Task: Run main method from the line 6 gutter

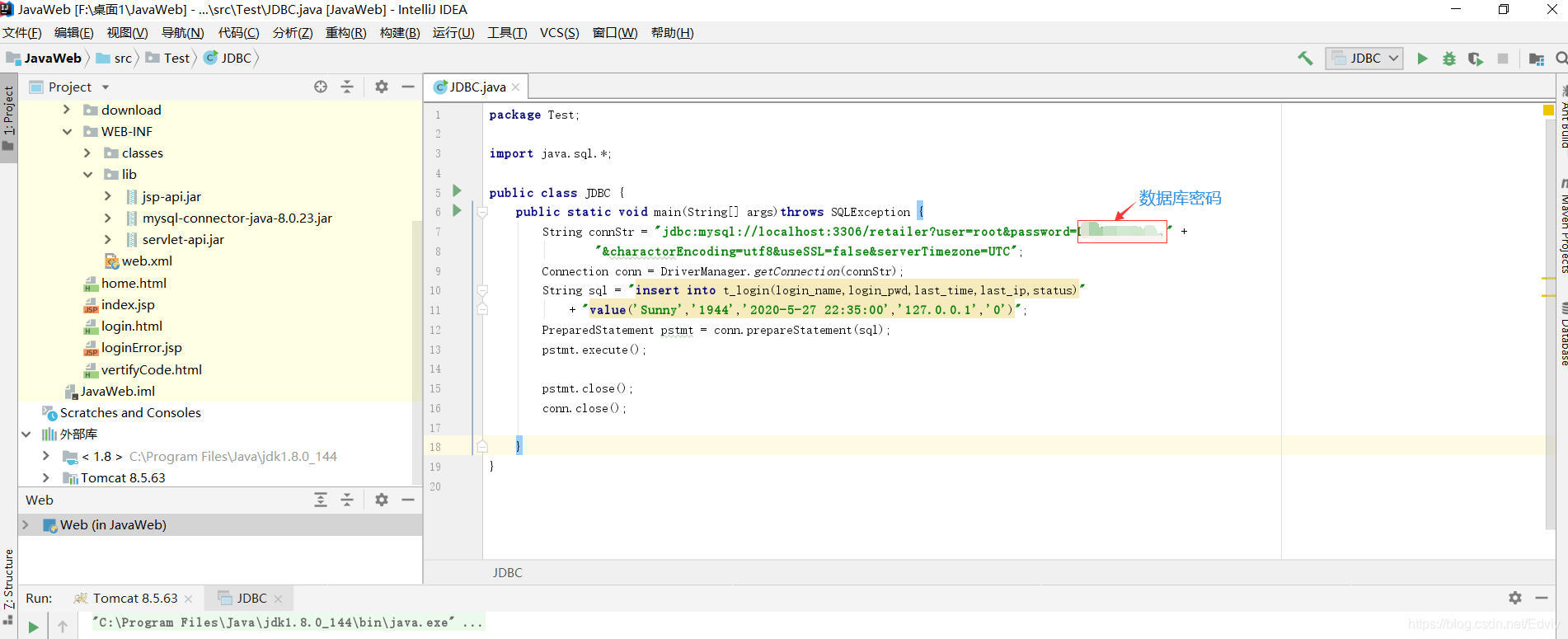Action: coord(457,211)
